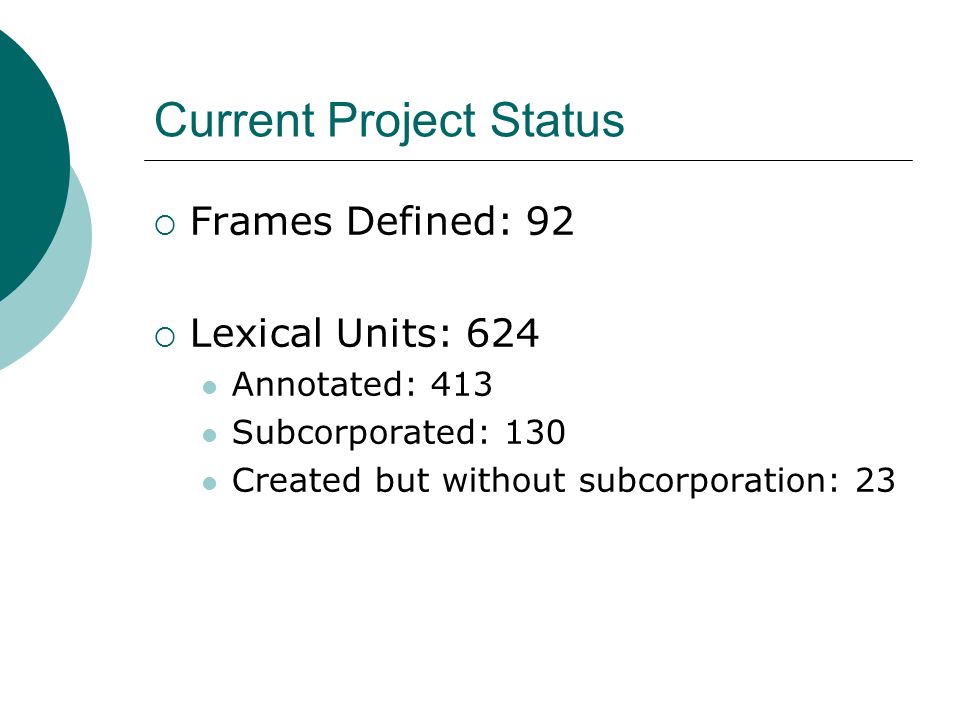
Task: Click the number 624 after Lexical Units
Action: tap(503, 334)
